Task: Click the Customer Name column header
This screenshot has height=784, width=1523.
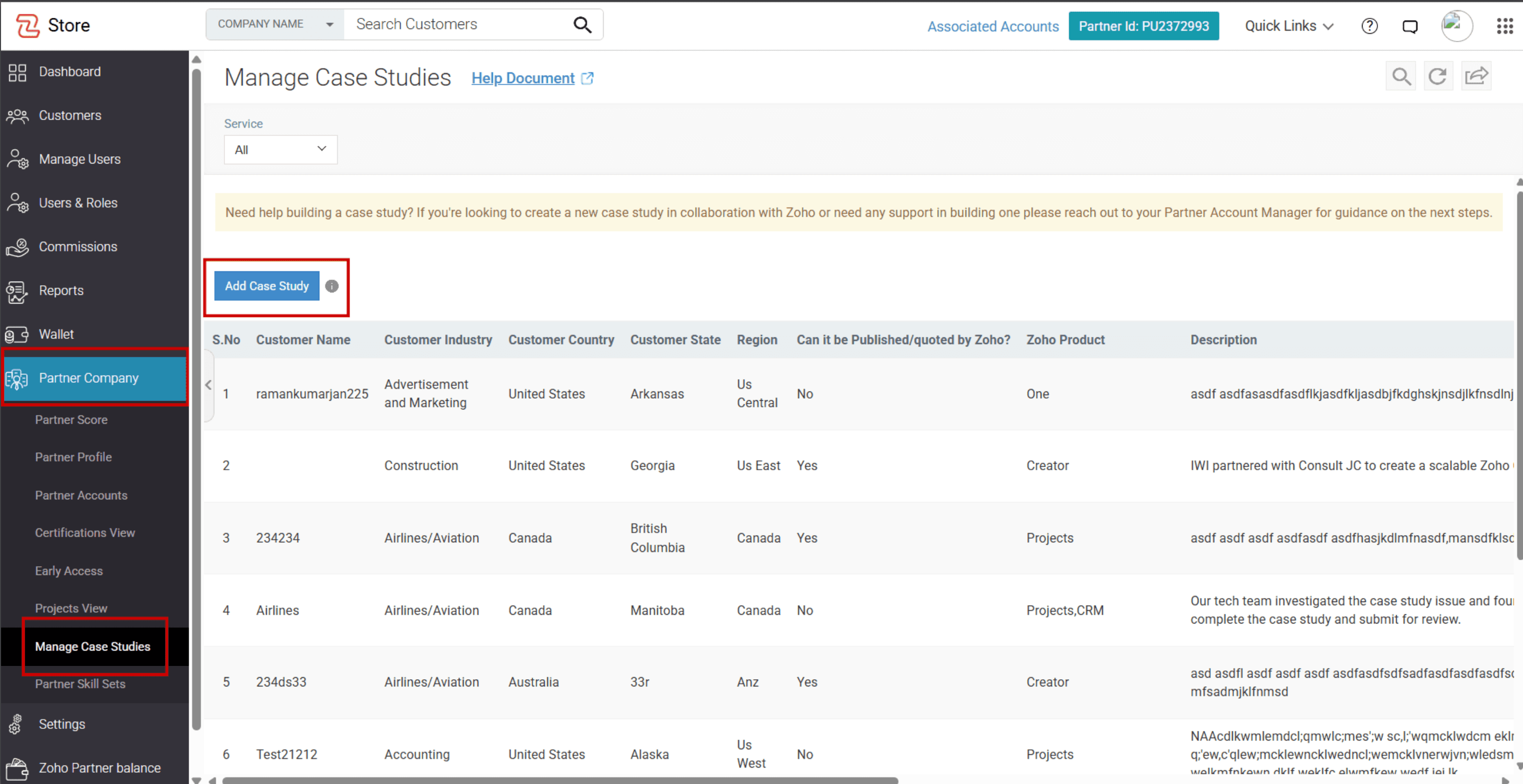Action: click(x=303, y=340)
